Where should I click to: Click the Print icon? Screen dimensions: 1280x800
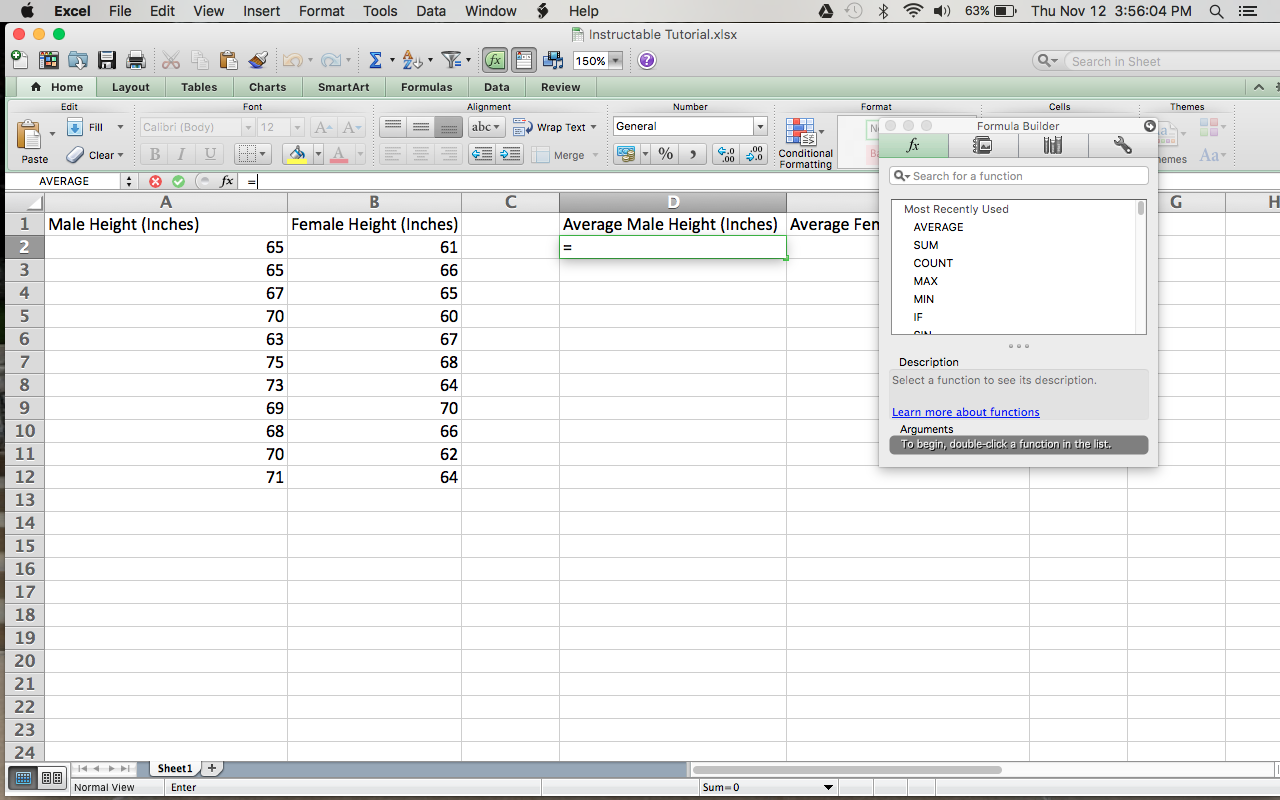tap(136, 60)
